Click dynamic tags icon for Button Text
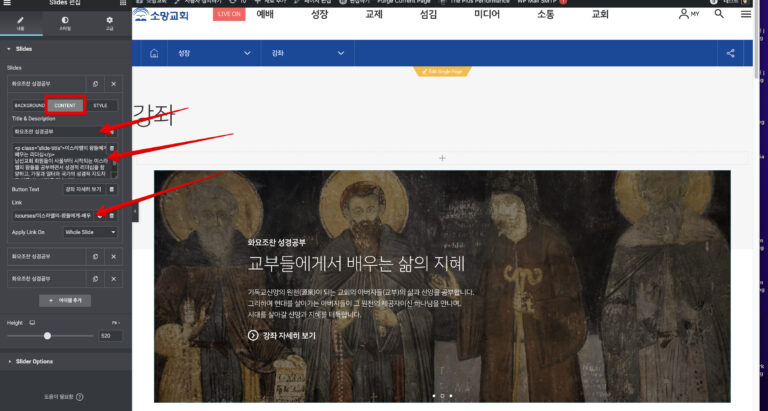 pos(112,189)
